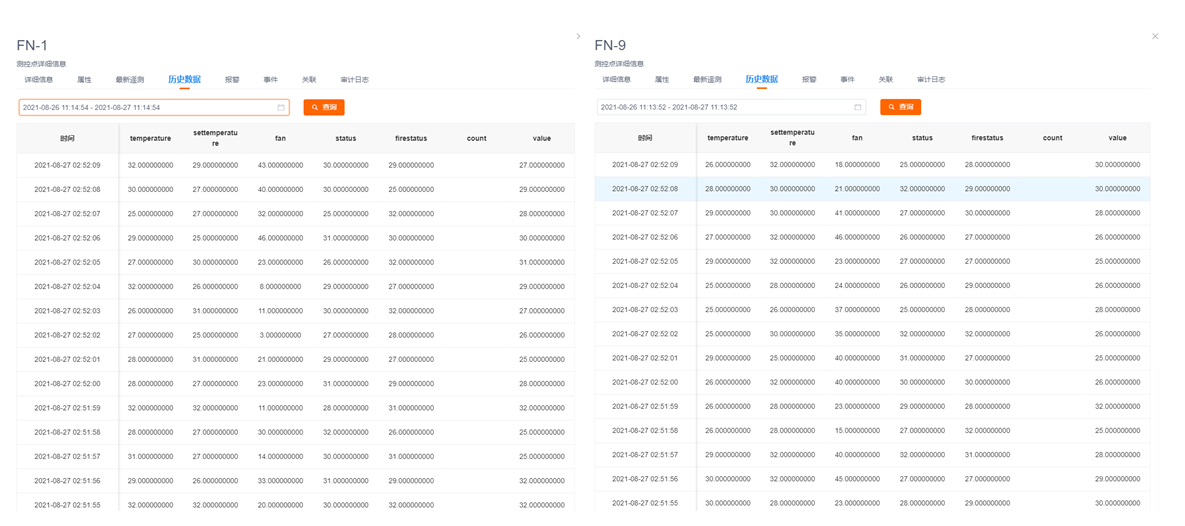
Task: Click the FN-1 查询 search button
Action: click(x=324, y=107)
